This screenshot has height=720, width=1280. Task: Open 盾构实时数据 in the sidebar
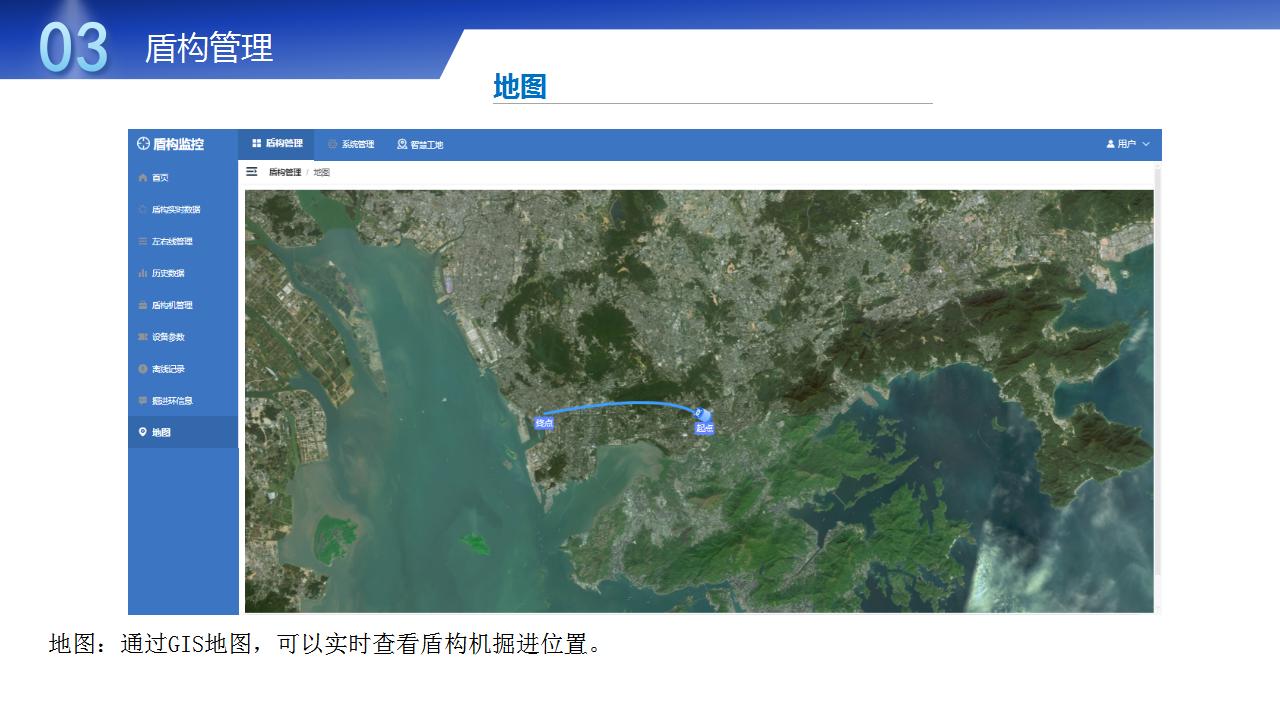(x=175, y=210)
